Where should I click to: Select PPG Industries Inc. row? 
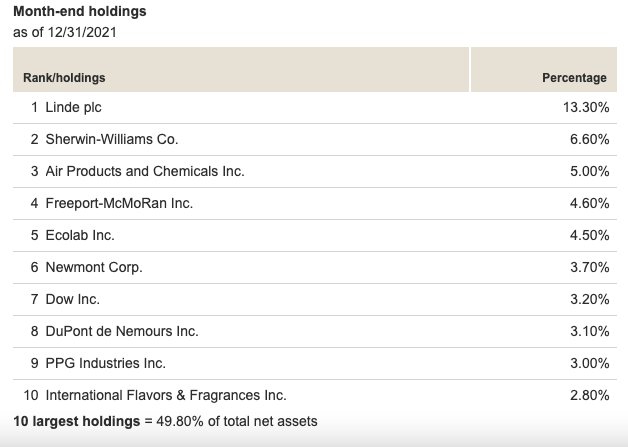point(315,363)
